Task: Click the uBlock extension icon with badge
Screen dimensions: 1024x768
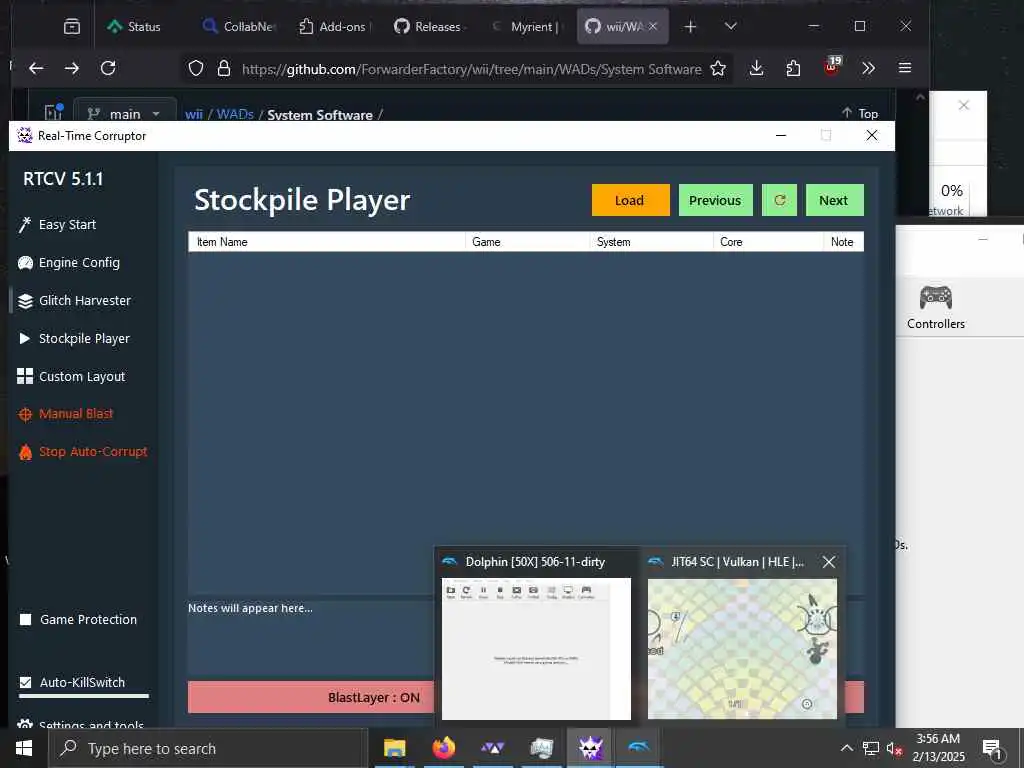Action: [x=831, y=67]
